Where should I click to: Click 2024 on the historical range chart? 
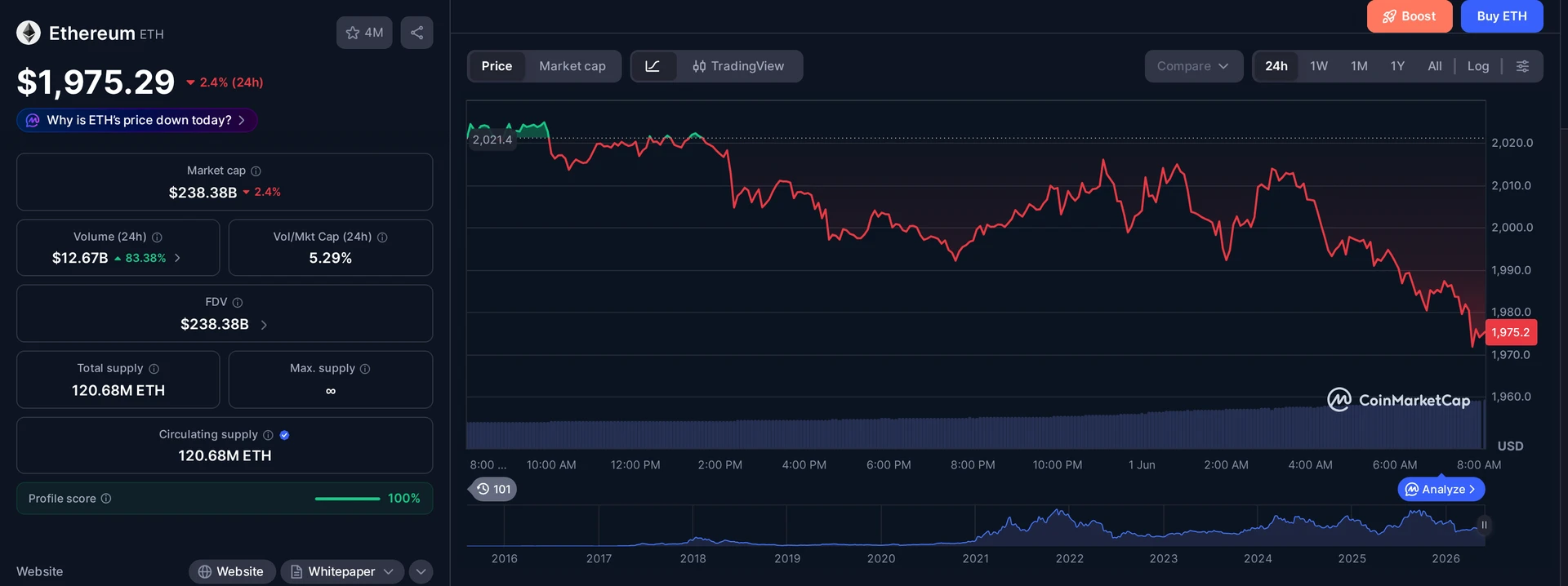pos(1258,559)
